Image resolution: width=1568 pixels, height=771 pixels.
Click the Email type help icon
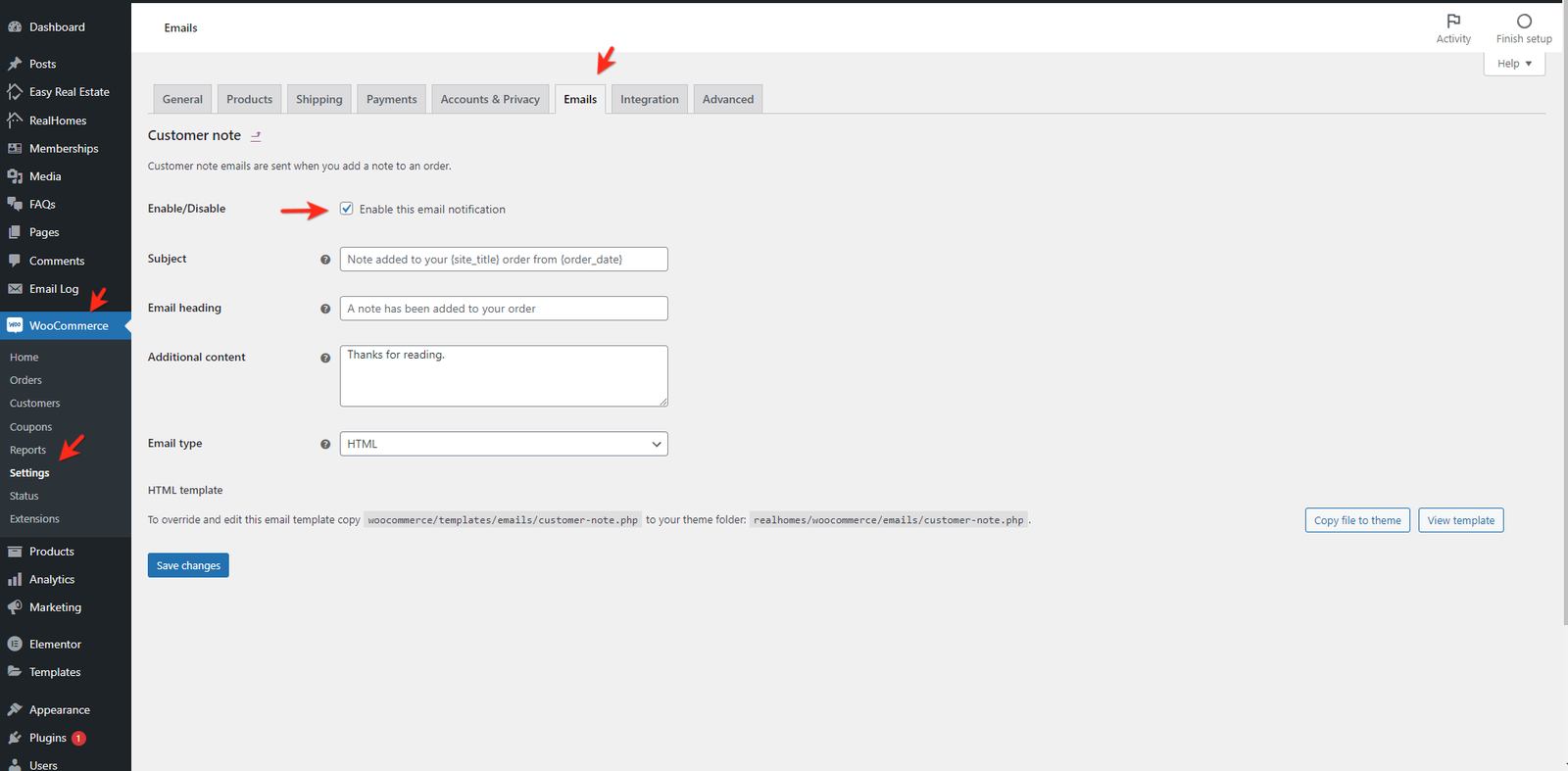tap(325, 444)
